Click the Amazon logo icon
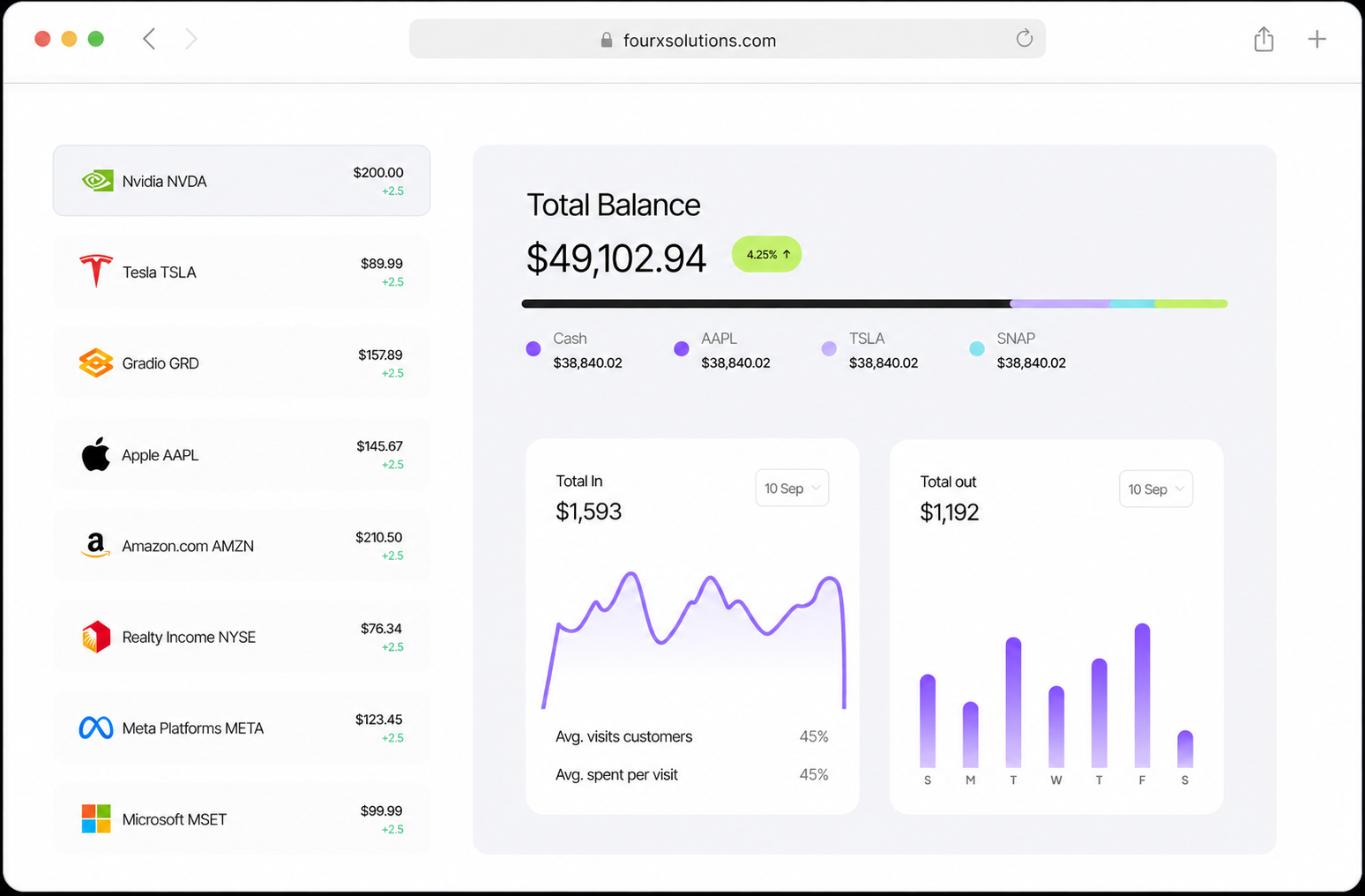 pyautogui.click(x=95, y=545)
